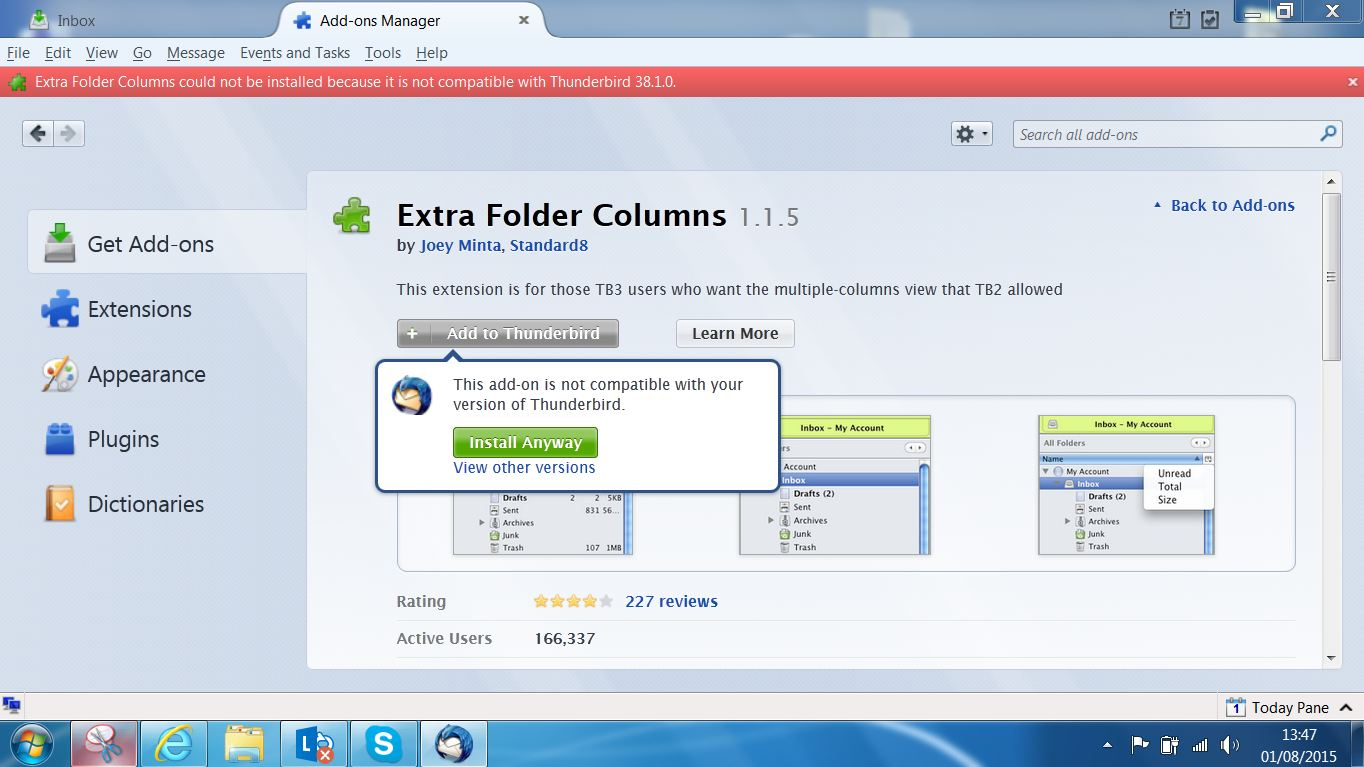
Task: Click the Add to Thunderbird button
Action: (x=508, y=333)
